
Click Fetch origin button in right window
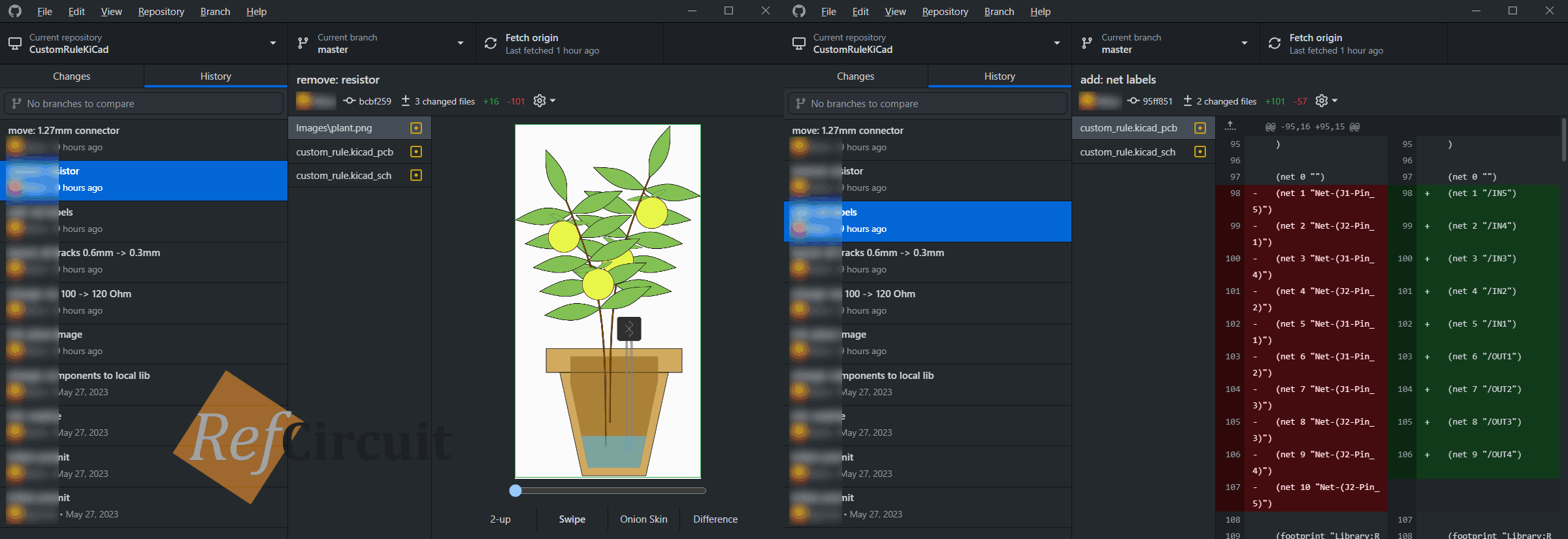click(x=1354, y=44)
